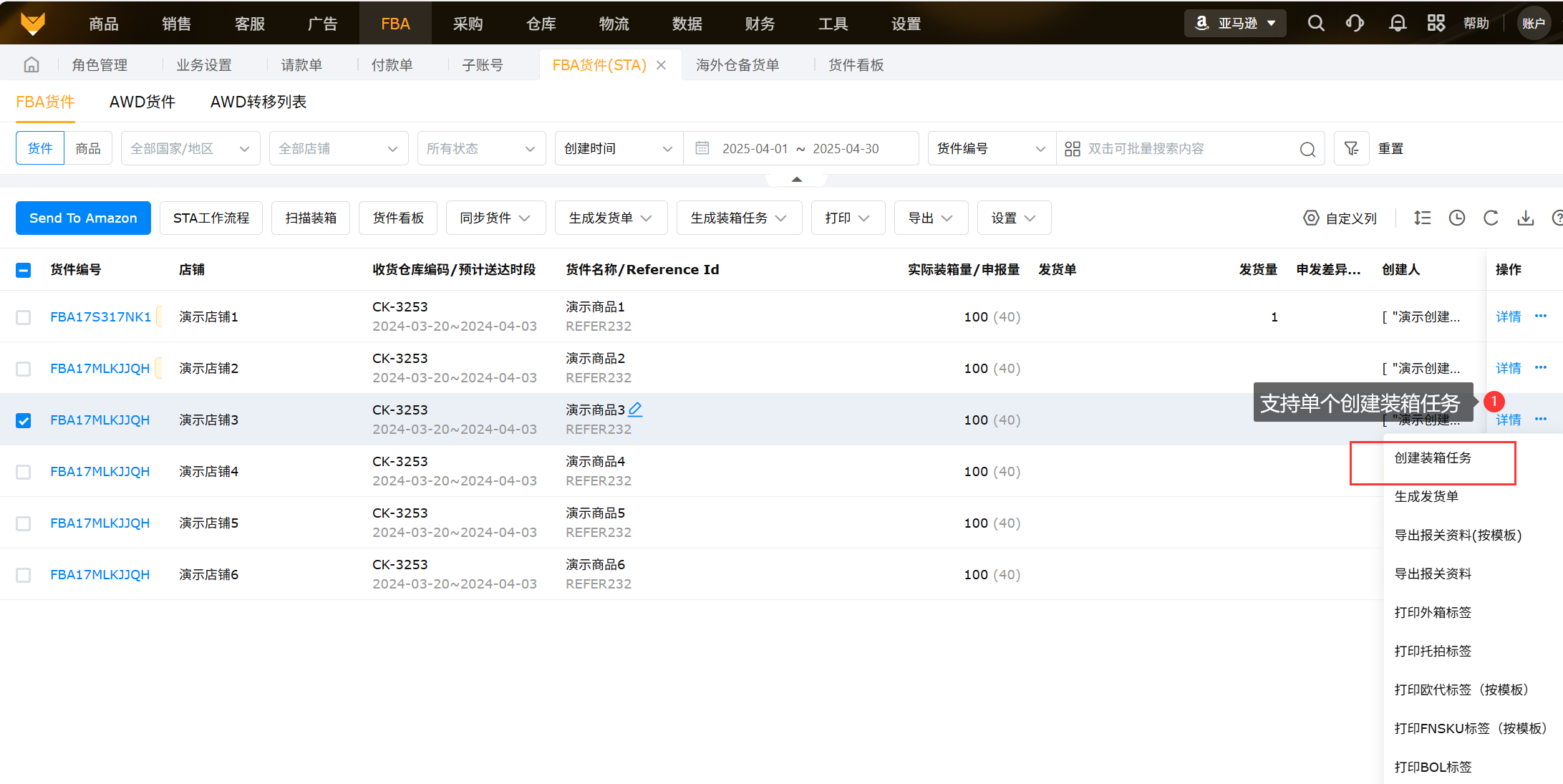Click the edit pencil beside 演示商品3

pos(635,410)
